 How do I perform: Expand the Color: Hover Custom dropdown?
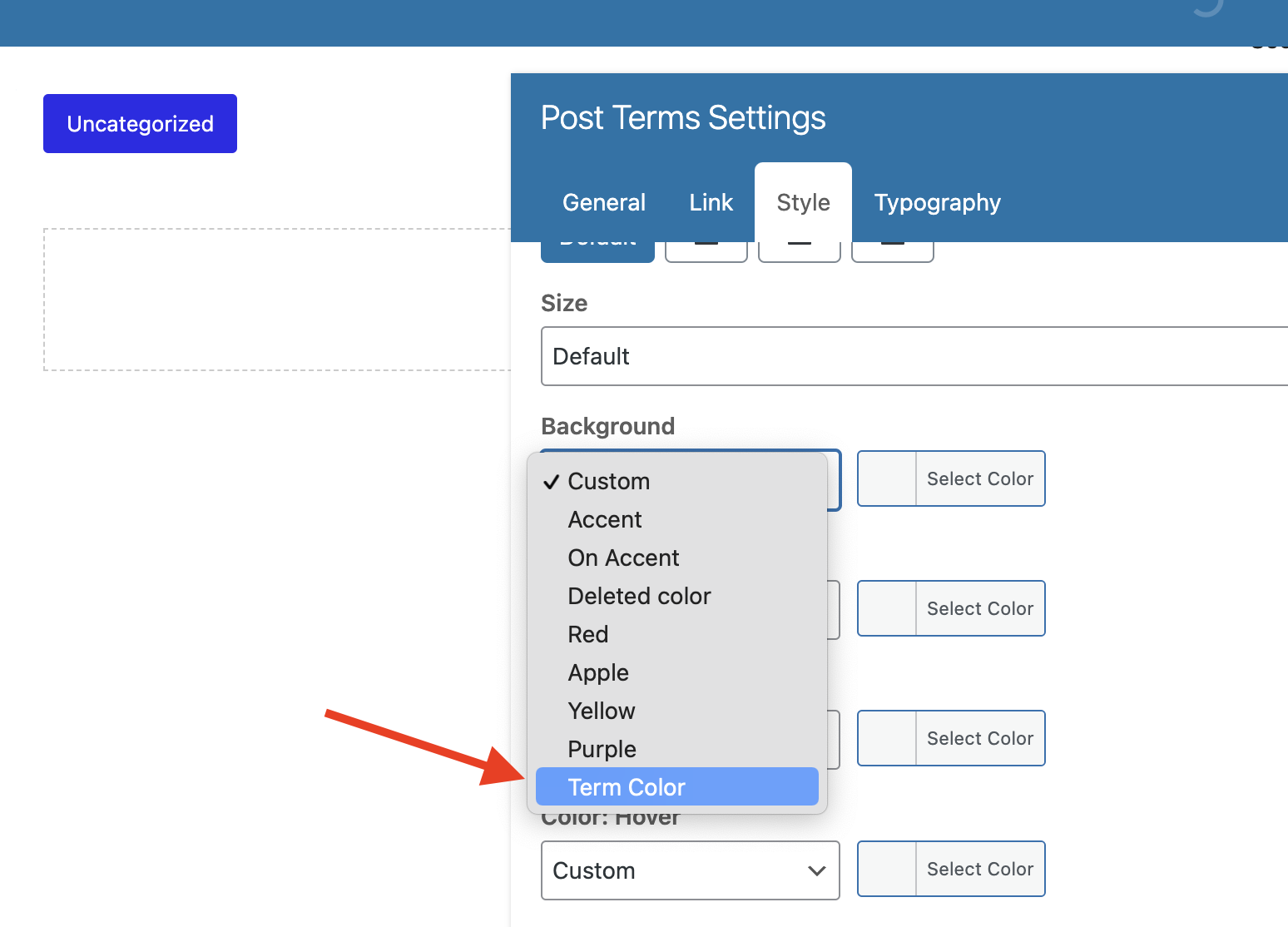690,870
